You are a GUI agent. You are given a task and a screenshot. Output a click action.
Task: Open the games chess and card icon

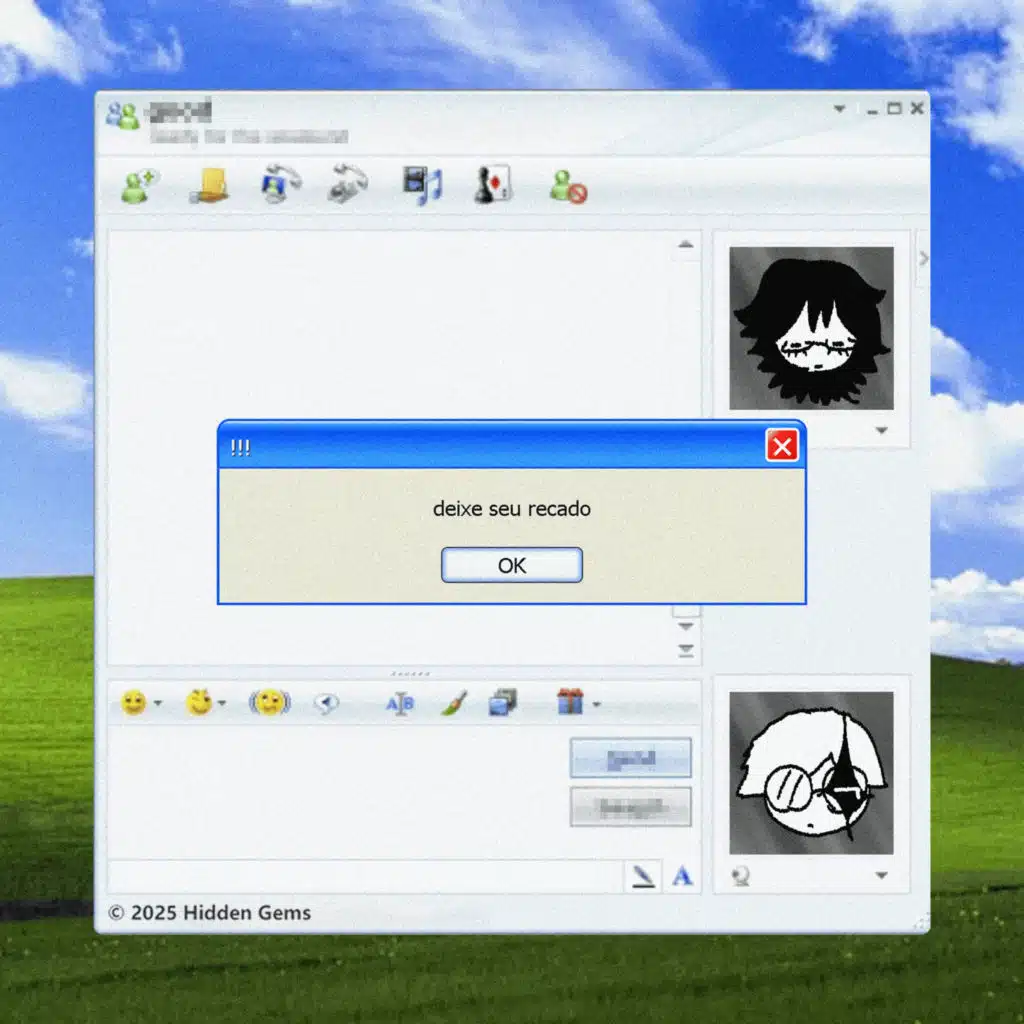(x=493, y=185)
